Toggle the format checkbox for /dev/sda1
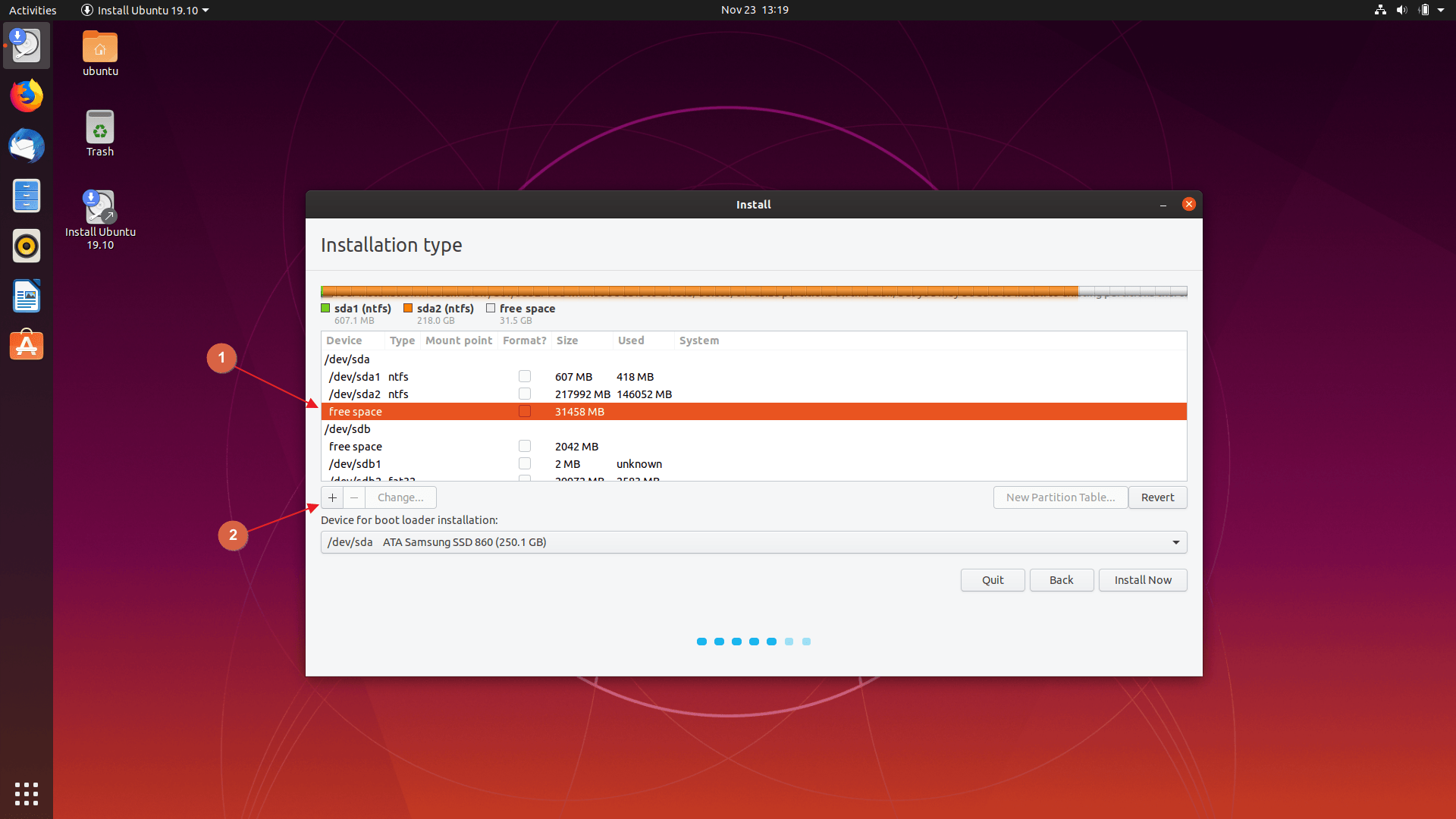1456x819 pixels. point(525,377)
